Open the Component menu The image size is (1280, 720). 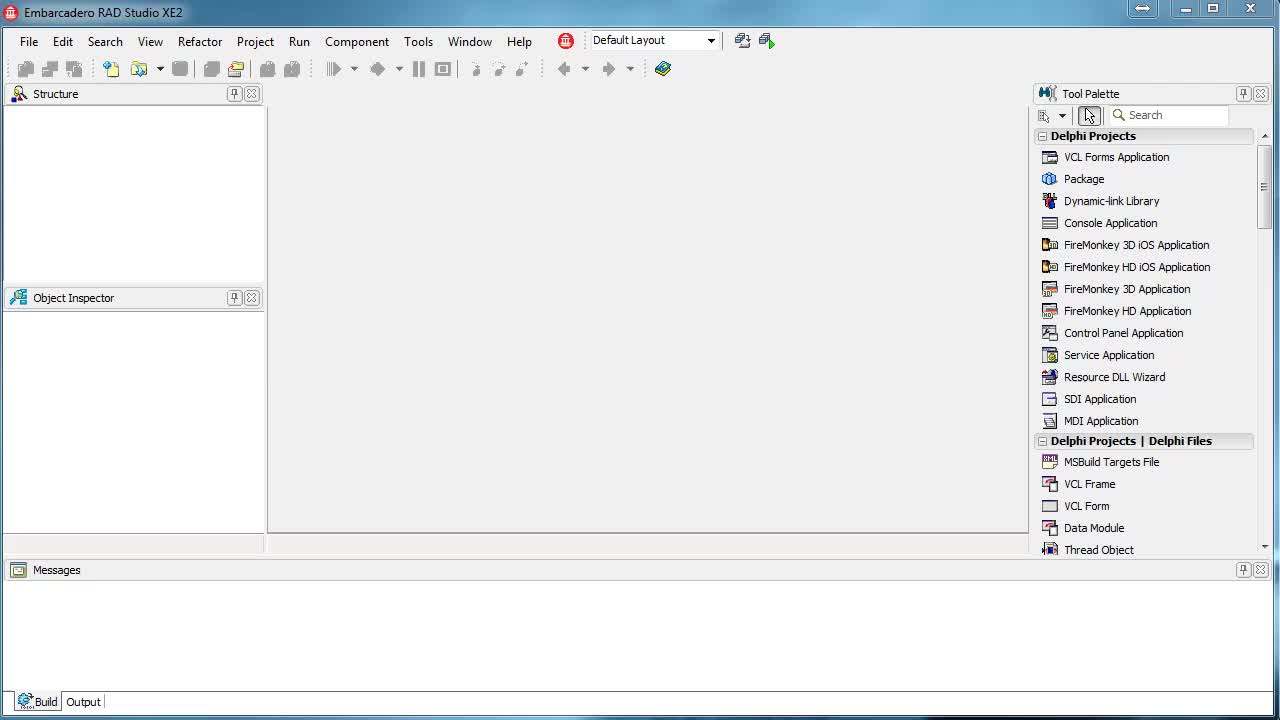(357, 42)
